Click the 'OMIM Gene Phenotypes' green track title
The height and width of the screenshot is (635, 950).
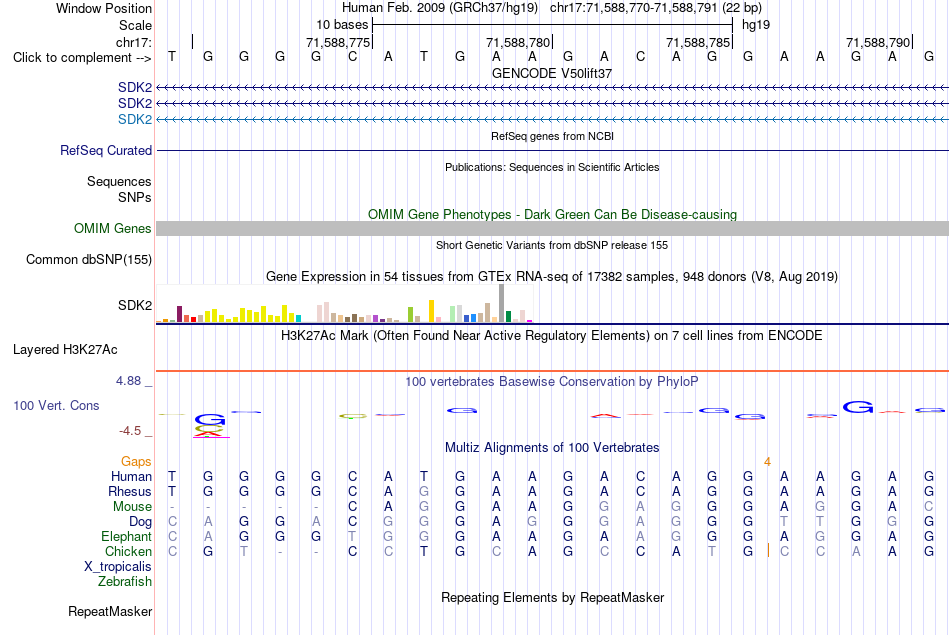coord(552,214)
